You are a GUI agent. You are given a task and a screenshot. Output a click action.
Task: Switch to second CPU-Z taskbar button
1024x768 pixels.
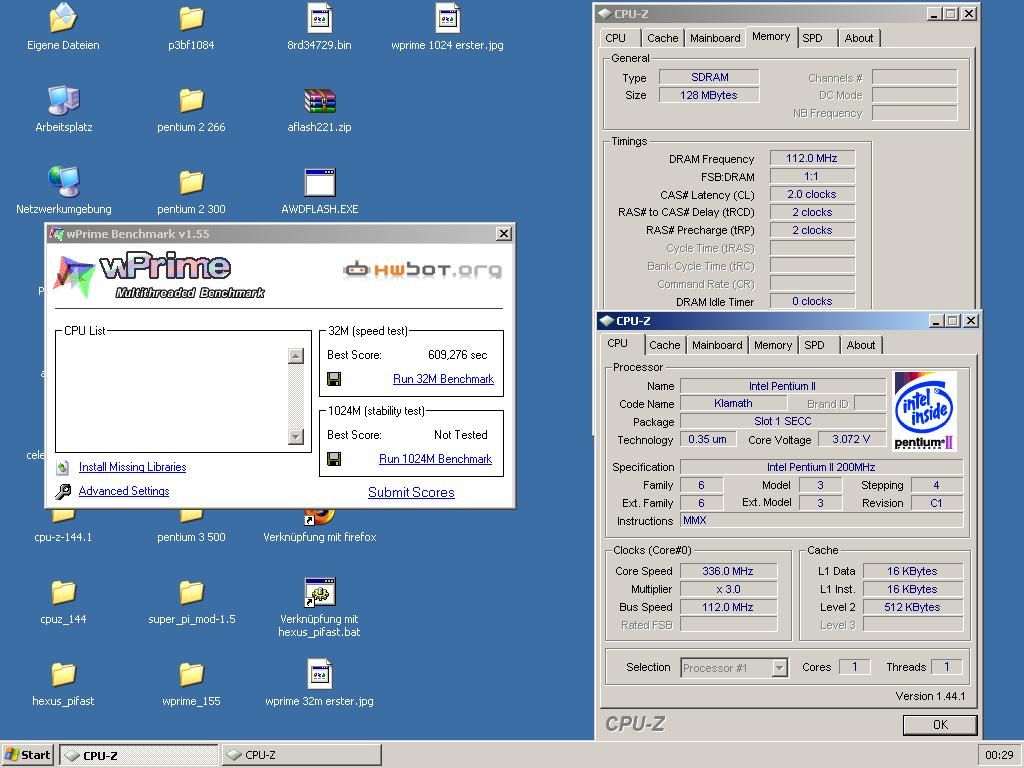pos(302,755)
